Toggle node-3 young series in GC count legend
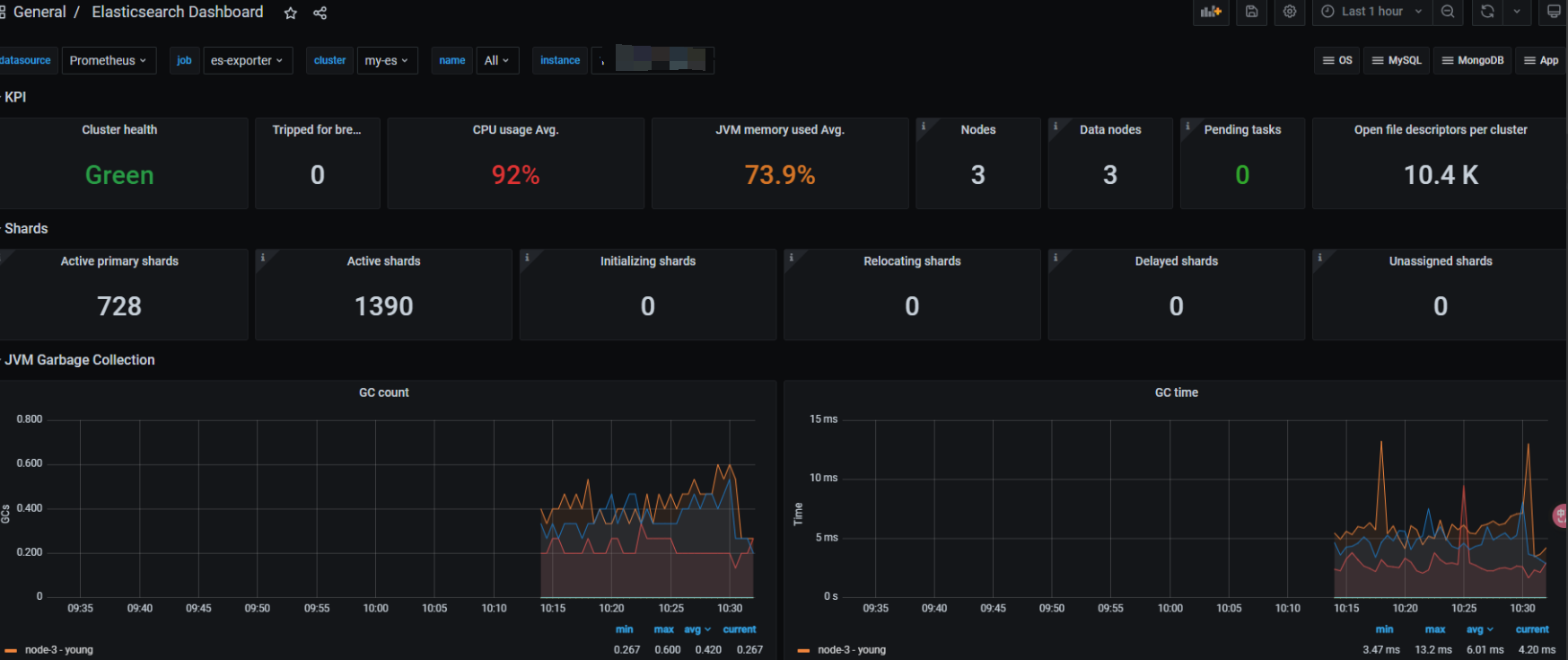The width and height of the screenshot is (1568, 660). (59, 649)
